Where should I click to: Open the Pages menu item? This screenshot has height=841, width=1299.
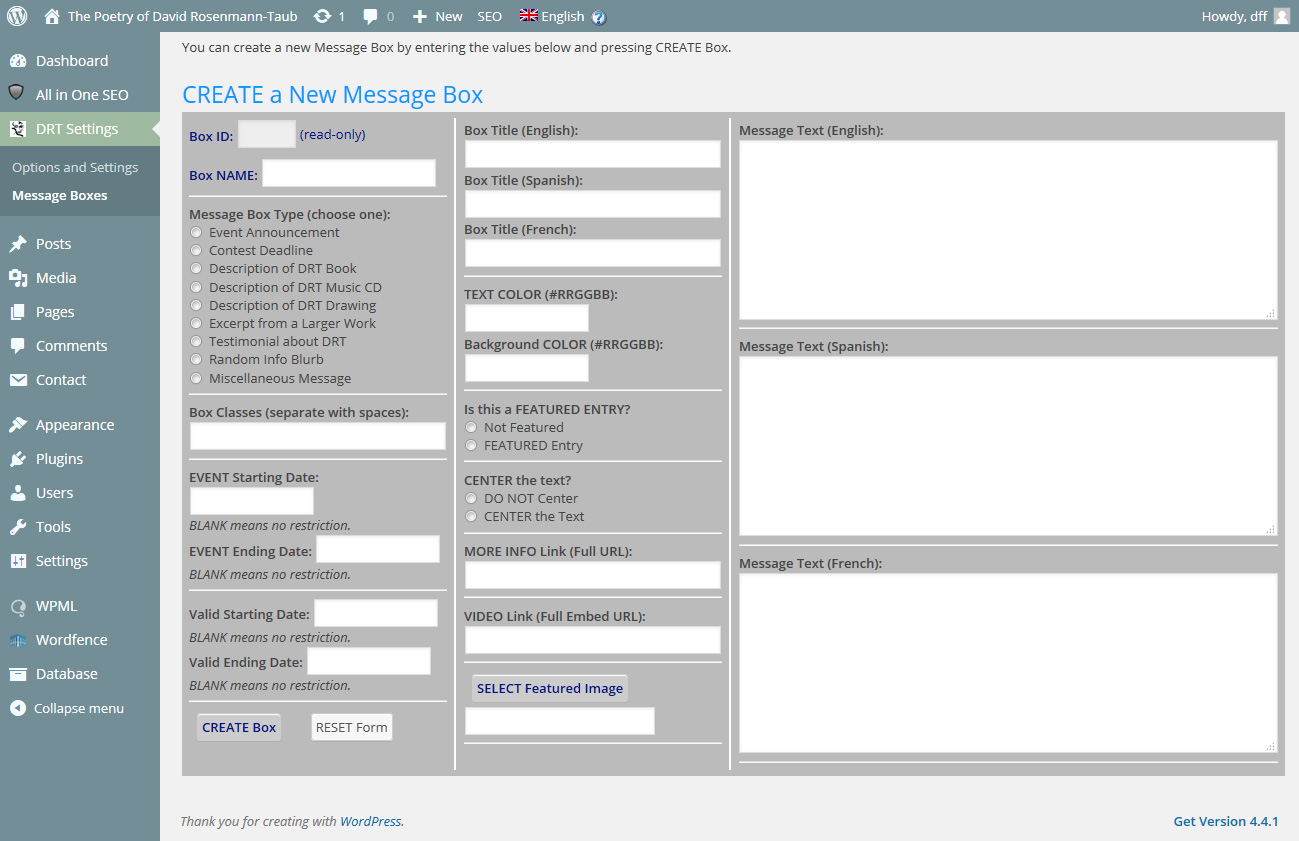tap(55, 312)
